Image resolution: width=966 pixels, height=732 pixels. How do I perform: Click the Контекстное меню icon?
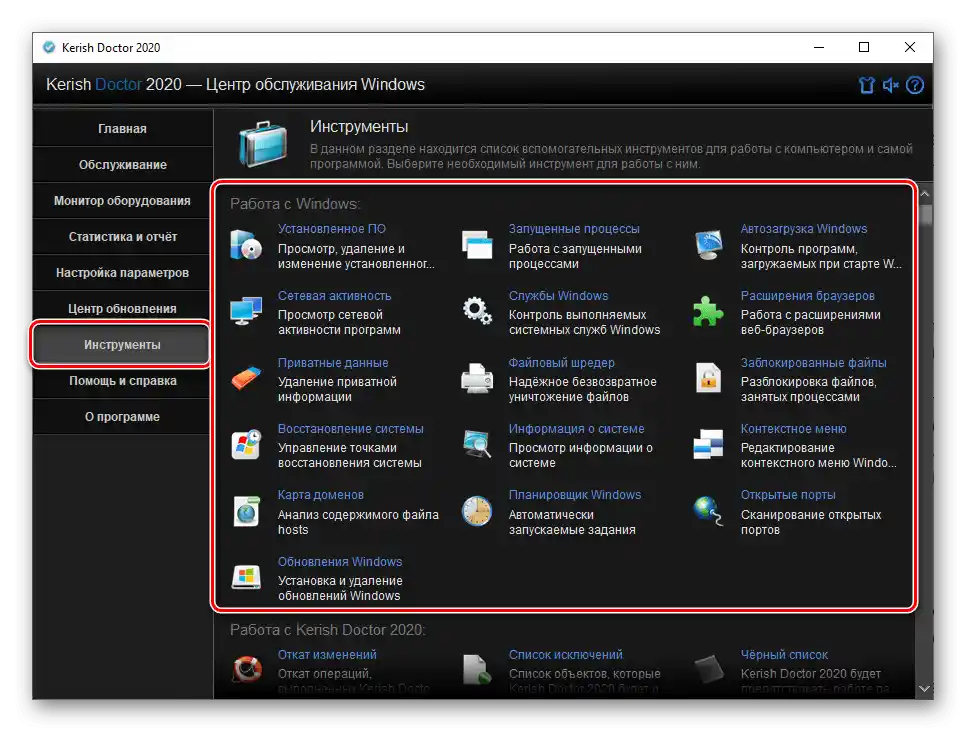click(x=708, y=444)
